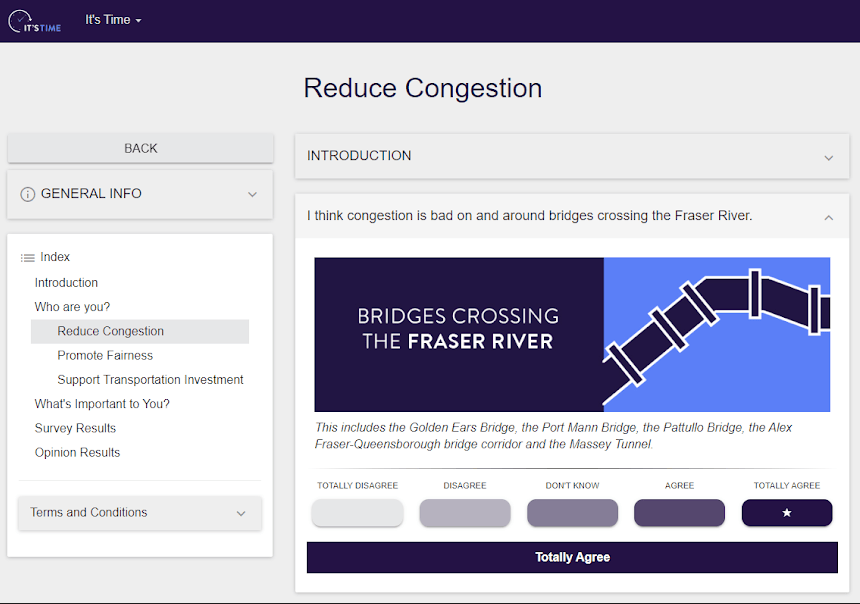The width and height of the screenshot is (860, 604).
Task: Go to Promote Fairness in index
Action: tap(105, 355)
